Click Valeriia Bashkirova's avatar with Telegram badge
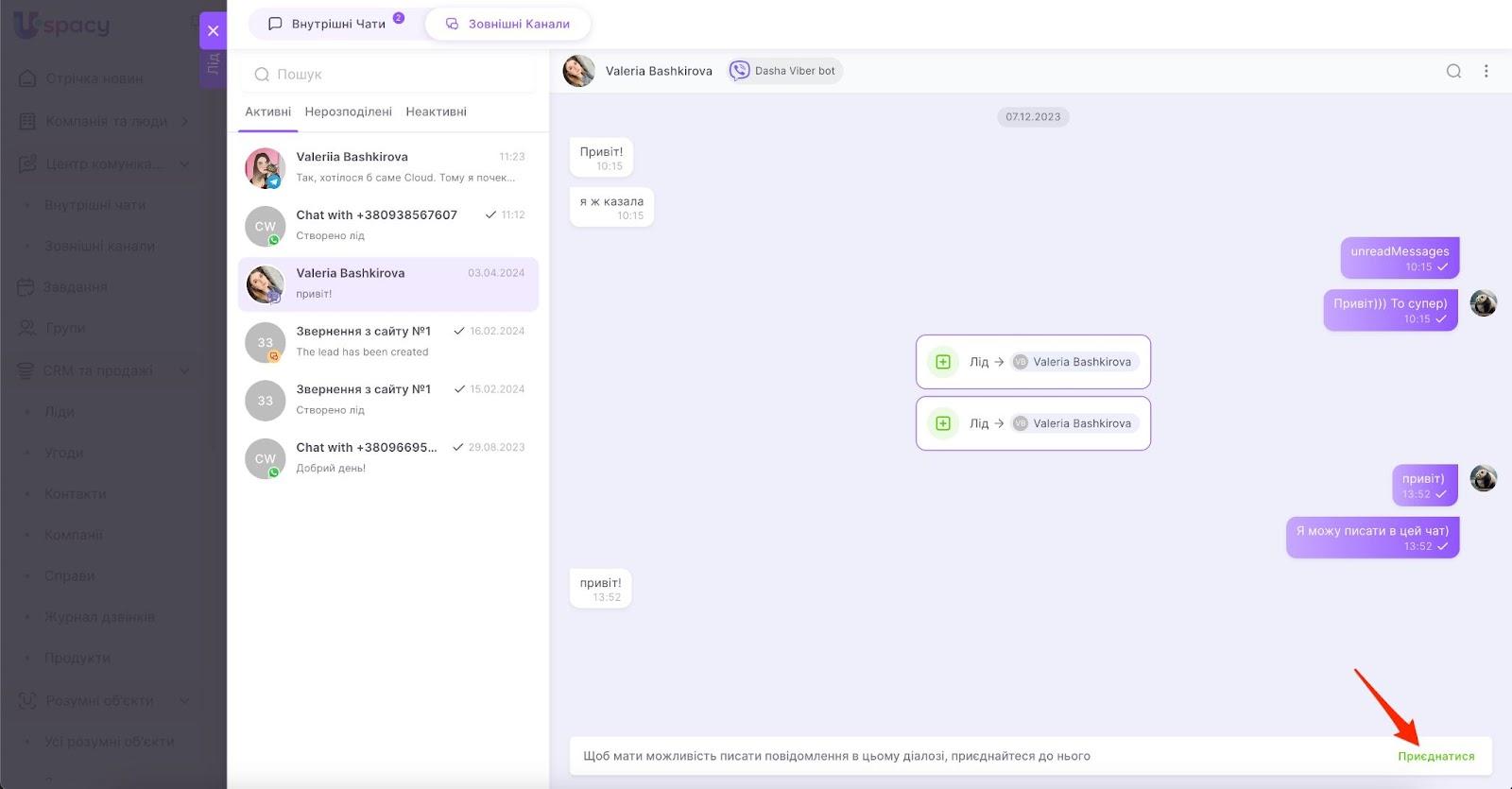The width and height of the screenshot is (1512, 789). coord(266,167)
